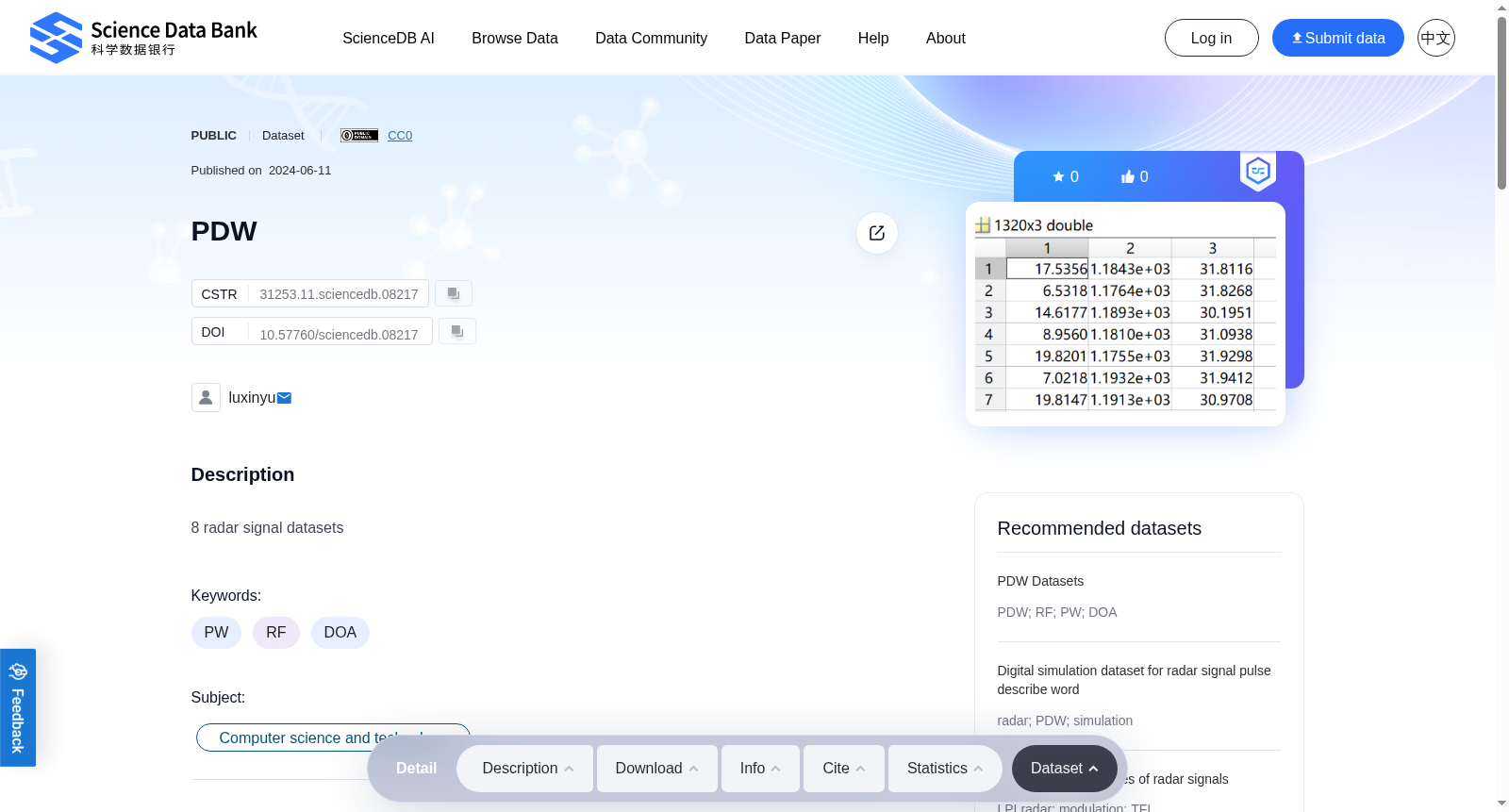Screen dimensions: 1509x812
Task: Click the page vertical scrollbar
Action: (1501, 104)
